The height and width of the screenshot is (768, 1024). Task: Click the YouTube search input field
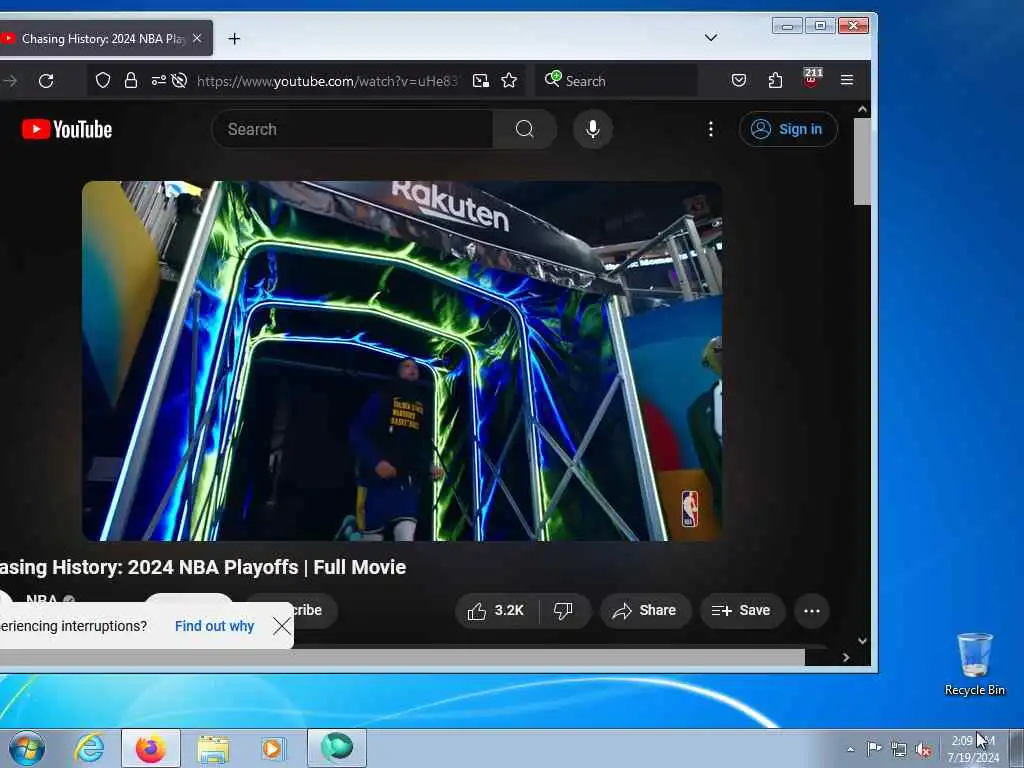pyautogui.click(x=353, y=129)
